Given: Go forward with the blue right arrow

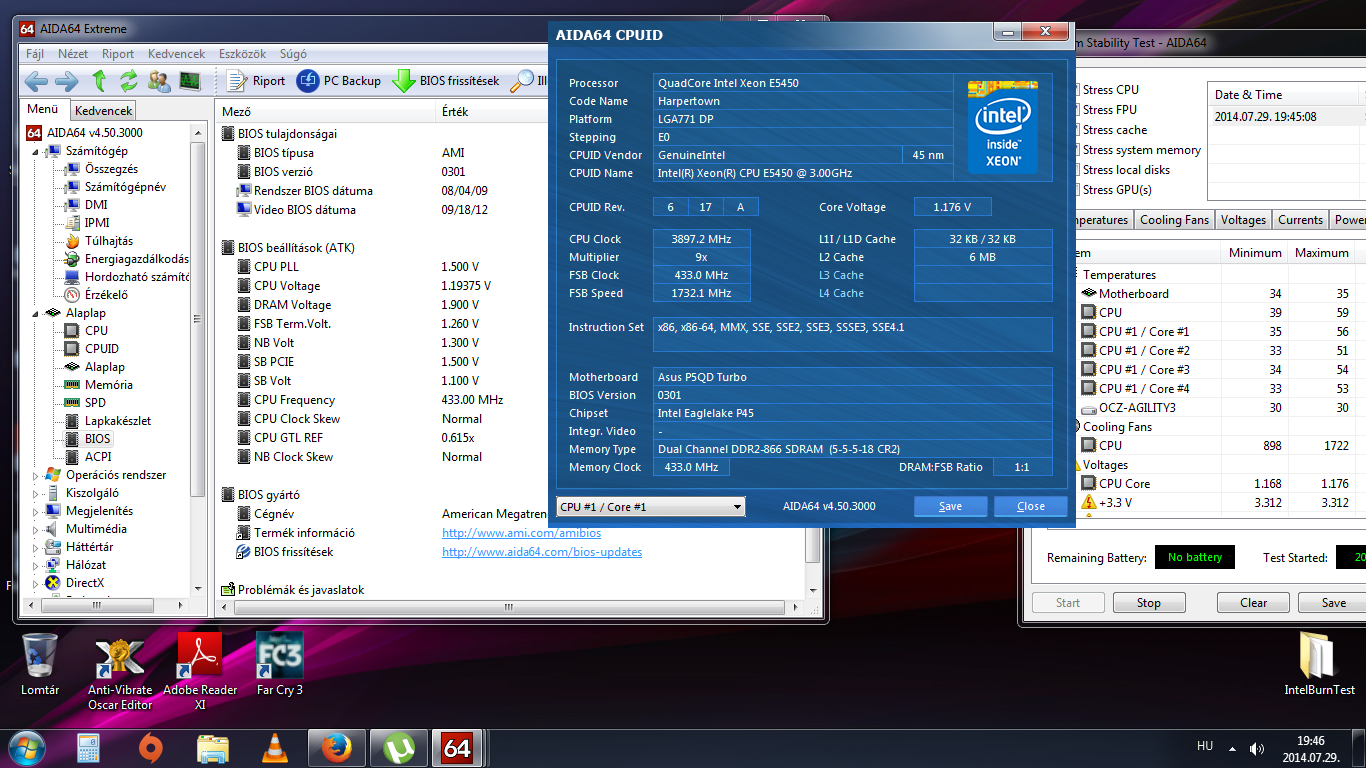Looking at the screenshot, I should [x=67, y=81].
